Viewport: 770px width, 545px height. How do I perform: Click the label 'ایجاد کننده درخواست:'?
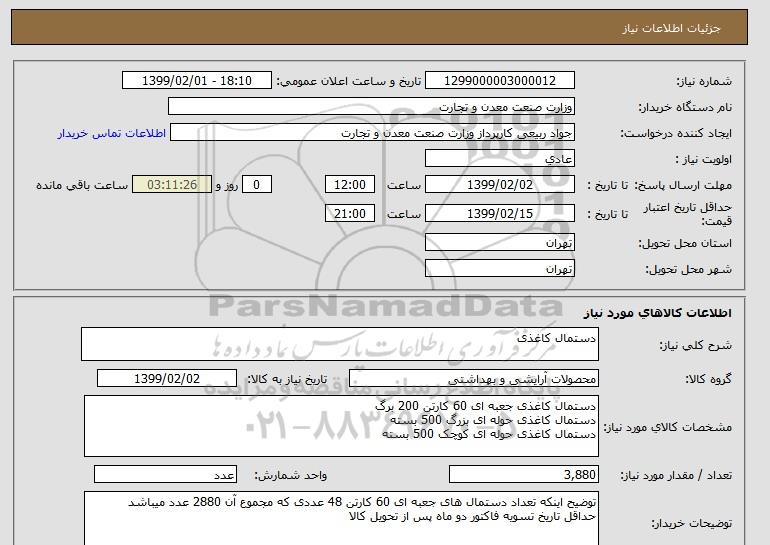click(x=676, y=134)
